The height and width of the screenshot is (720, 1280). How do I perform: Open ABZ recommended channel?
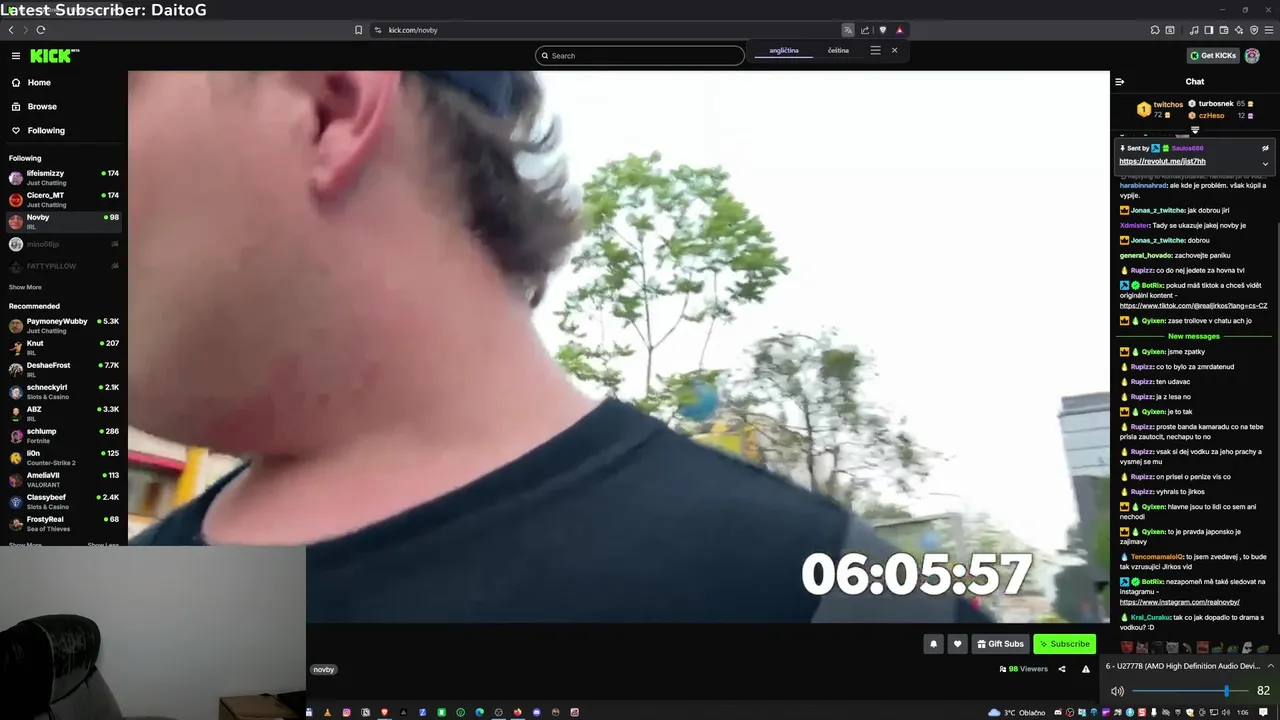coord(64,414)
